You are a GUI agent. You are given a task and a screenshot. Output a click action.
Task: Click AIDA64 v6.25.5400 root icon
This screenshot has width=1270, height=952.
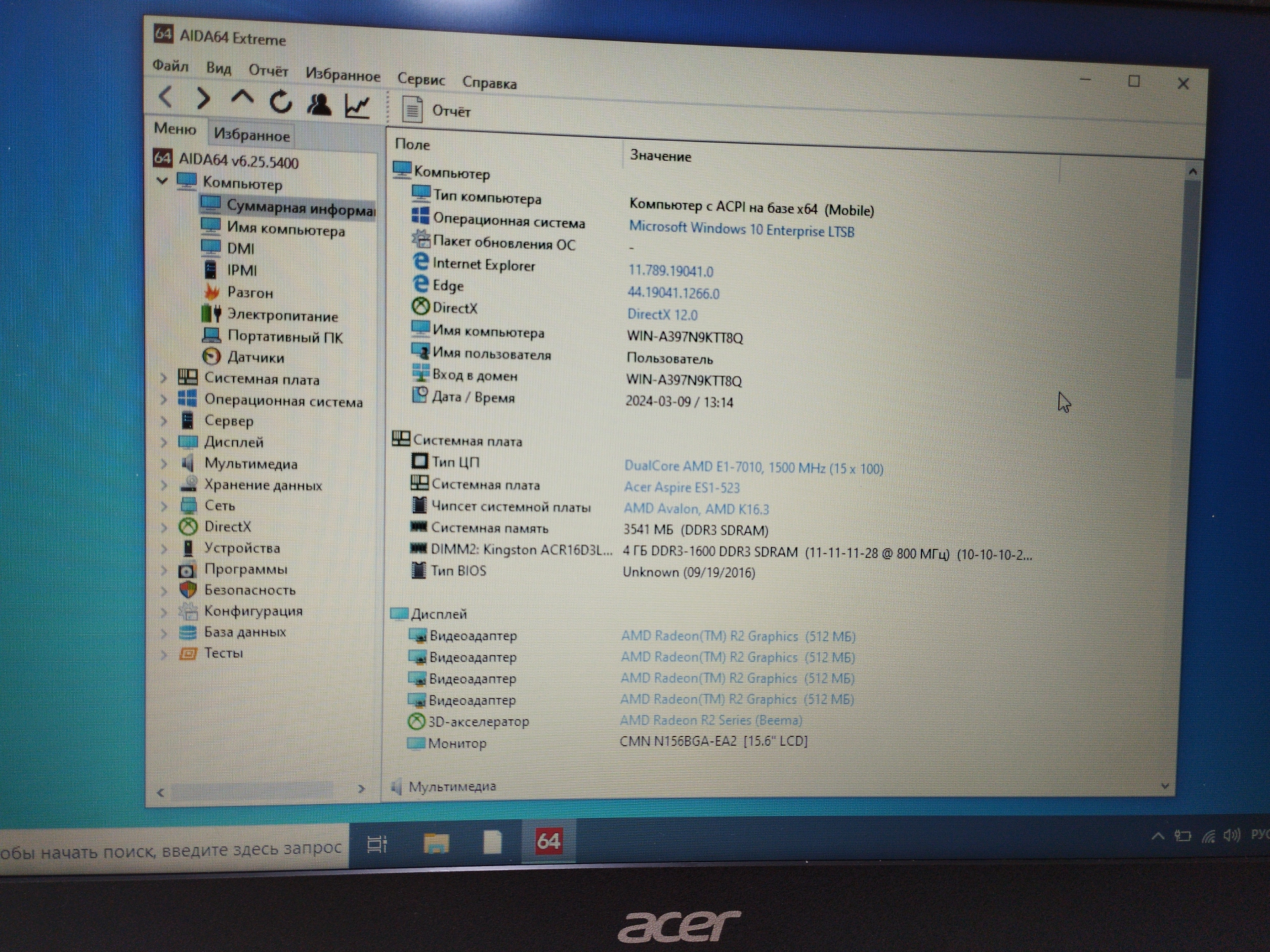point(163,158)
